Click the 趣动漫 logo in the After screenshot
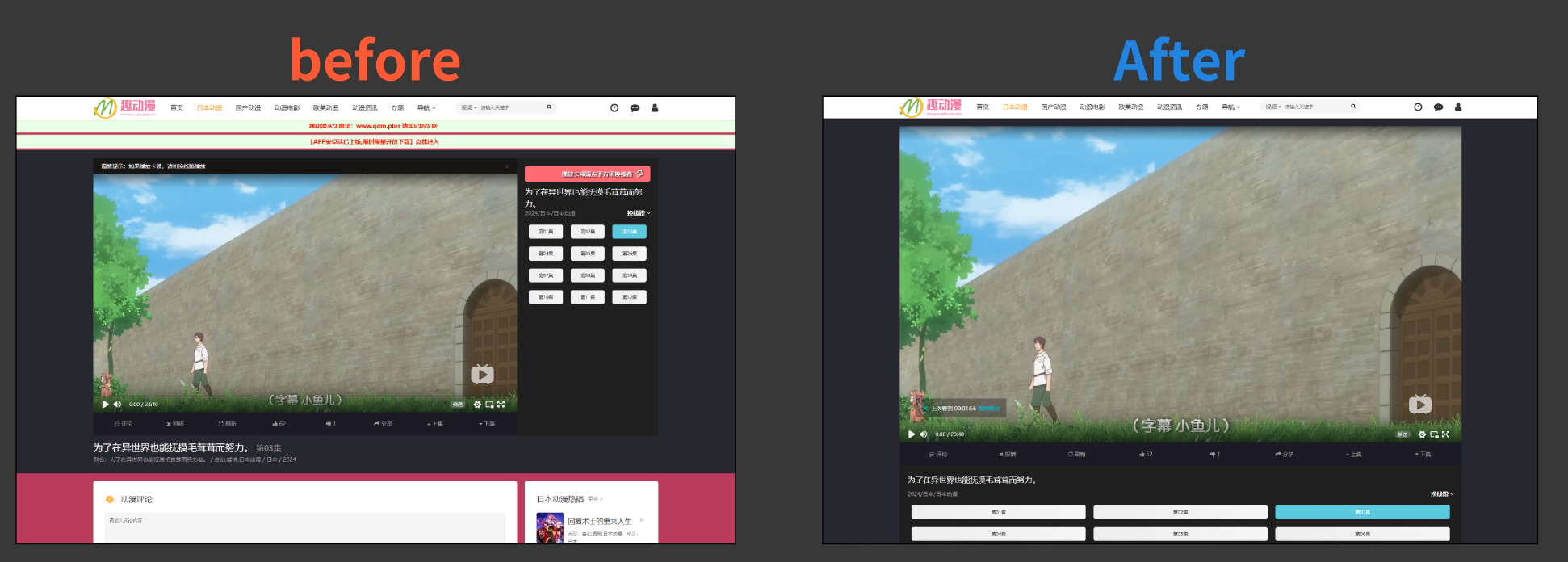Image resolution: width=1568 pixels, height=562 pixels. [931, 107]
